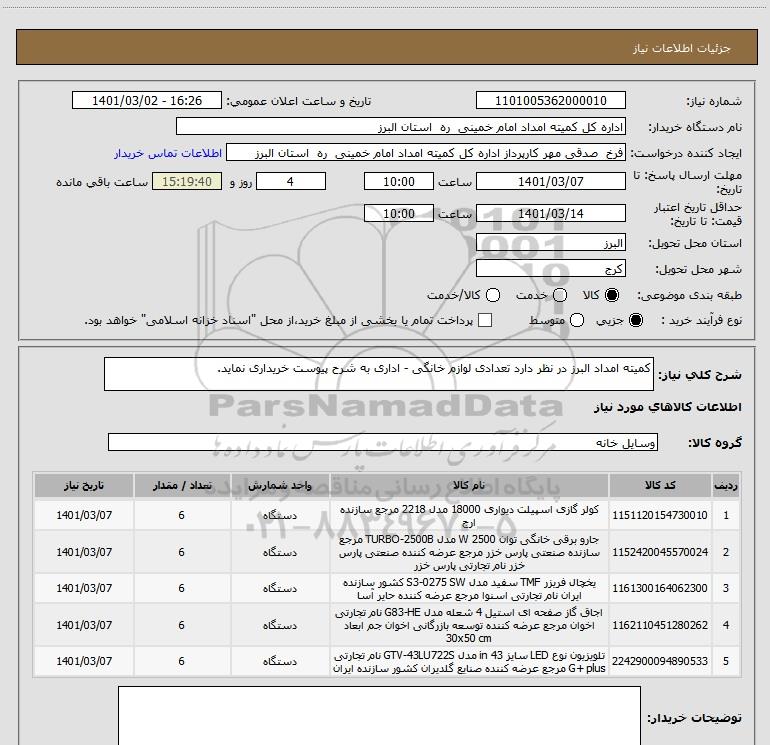Click the نام کالا column header
This screenshot has height=745, width=770.
(x=469, y=486)
